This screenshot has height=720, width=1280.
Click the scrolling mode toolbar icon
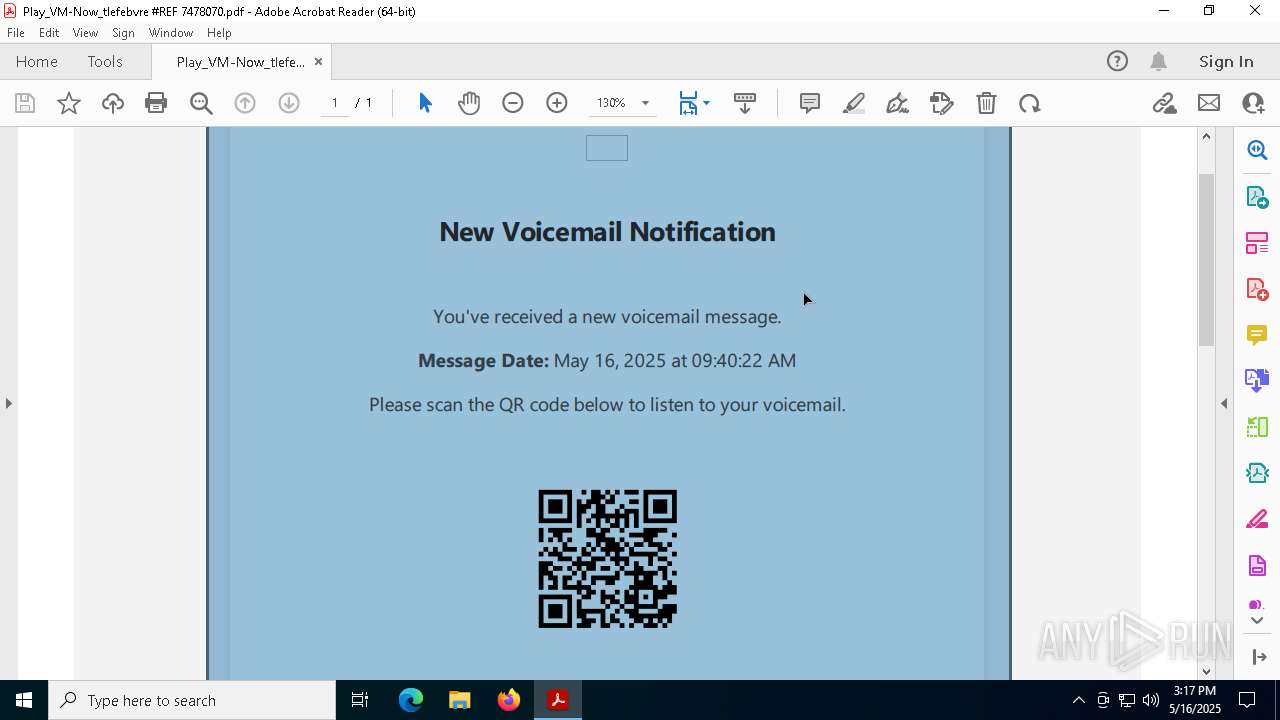(745, 103)
